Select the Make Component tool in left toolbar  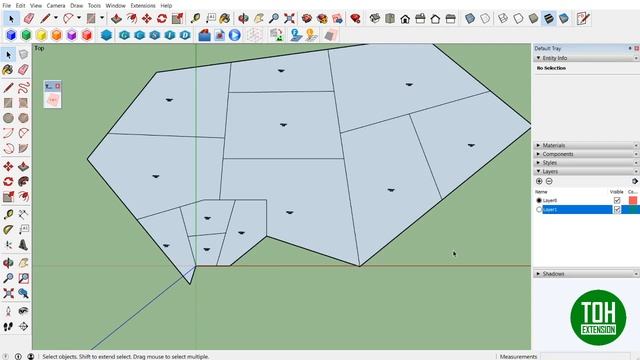coord(23,54)
